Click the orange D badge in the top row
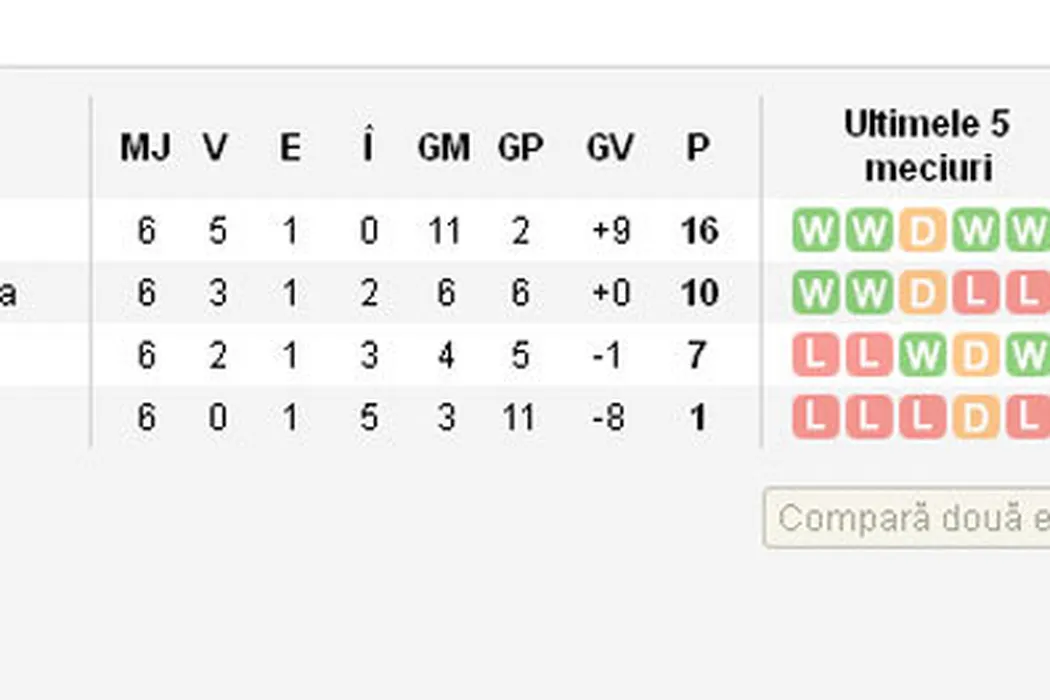 pos(922,231)
